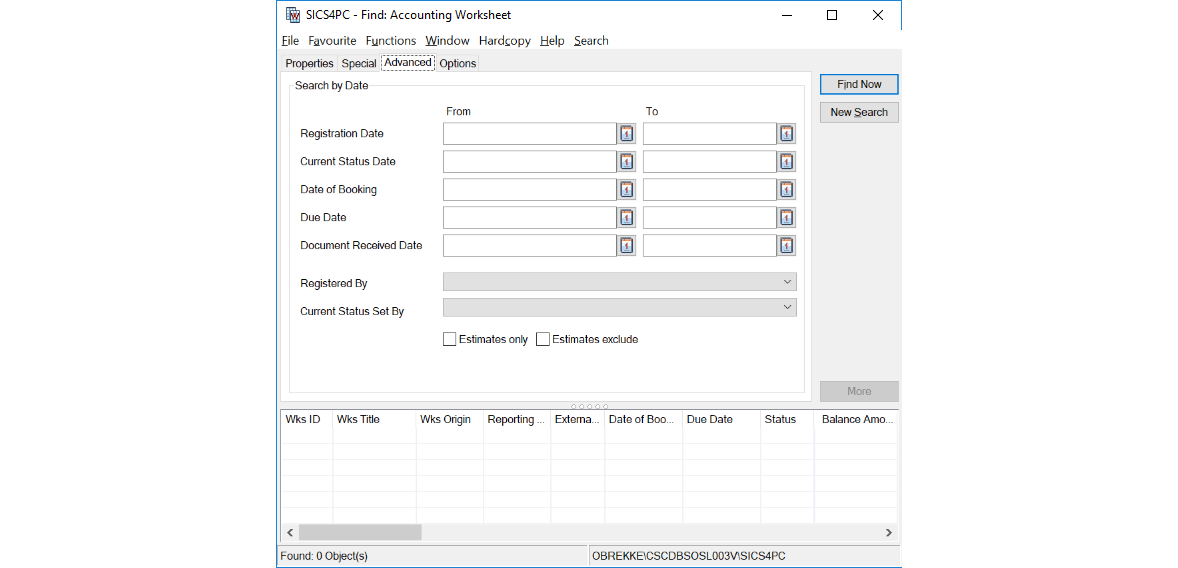
Task: Open calendar for Due Date From
Action: tap(627, 218)
